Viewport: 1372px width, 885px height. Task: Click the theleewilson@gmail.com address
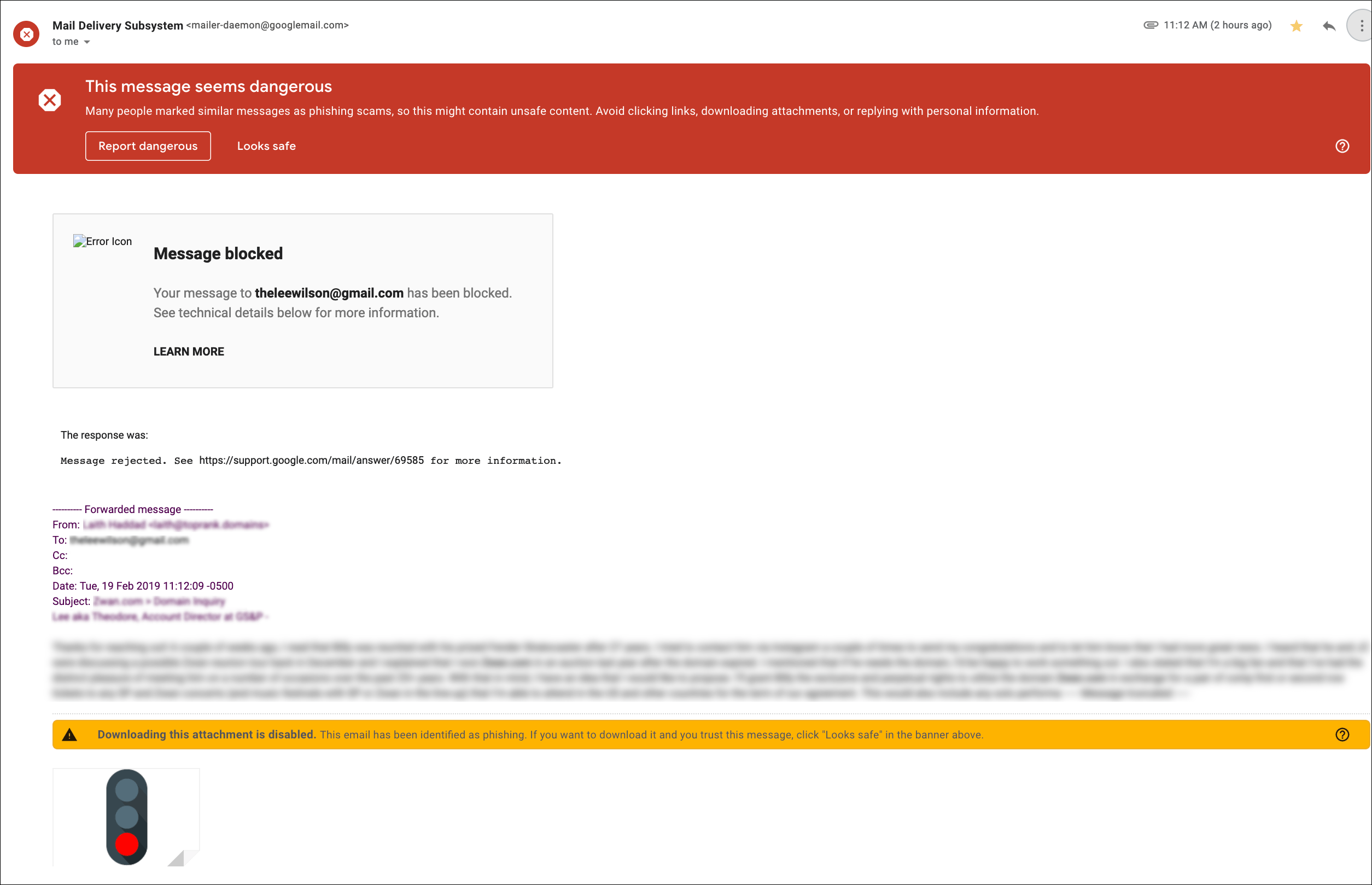coord(329,293)
